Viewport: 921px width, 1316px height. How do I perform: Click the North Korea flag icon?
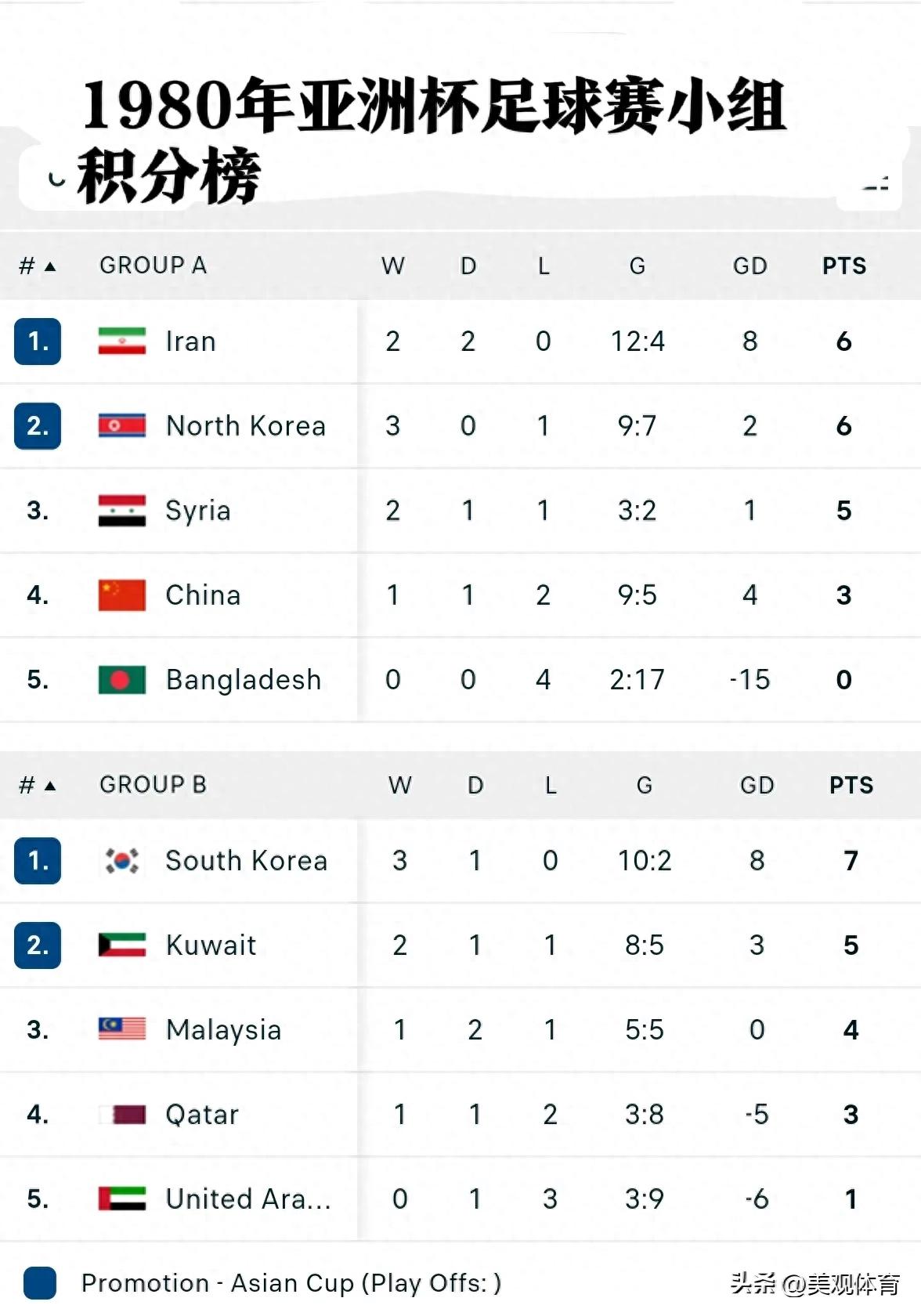(x=122, y=426)
